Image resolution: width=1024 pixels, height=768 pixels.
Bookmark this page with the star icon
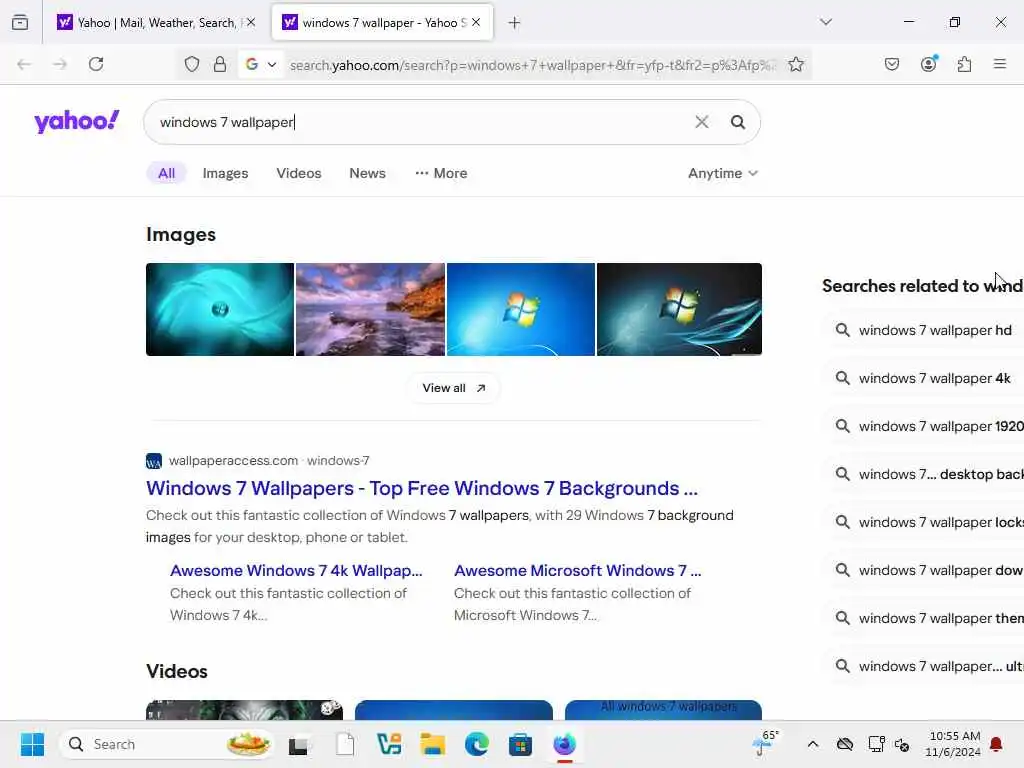[795, 64]
